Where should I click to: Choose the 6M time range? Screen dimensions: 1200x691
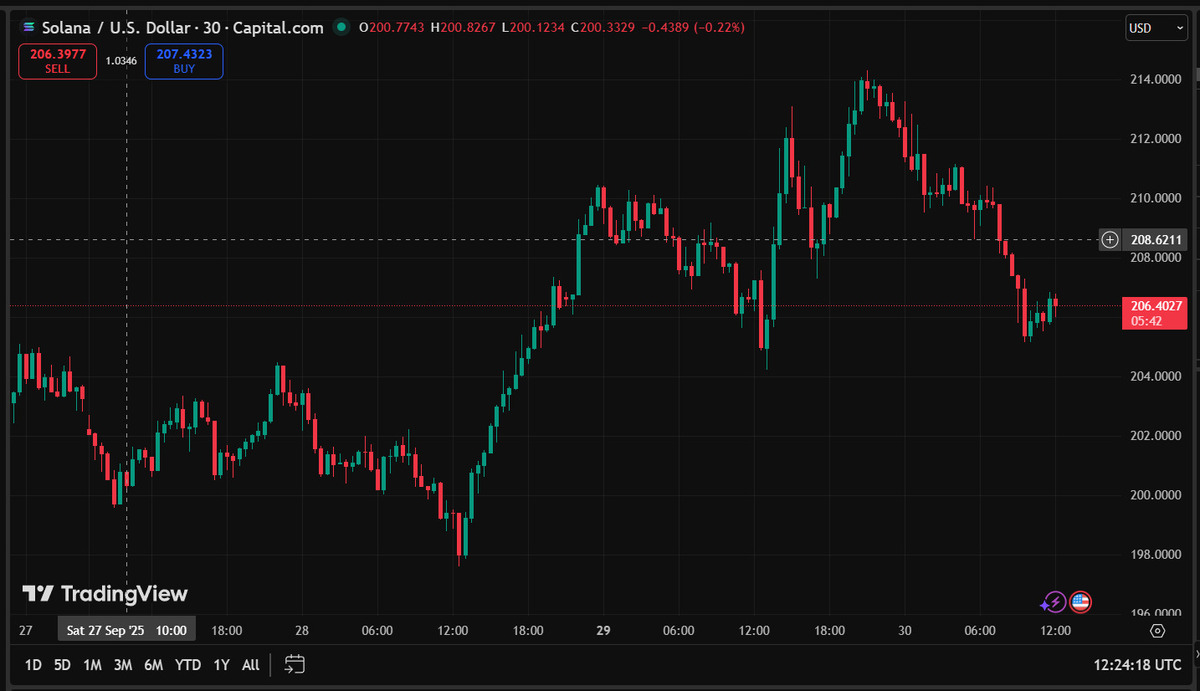pos(153,665)
